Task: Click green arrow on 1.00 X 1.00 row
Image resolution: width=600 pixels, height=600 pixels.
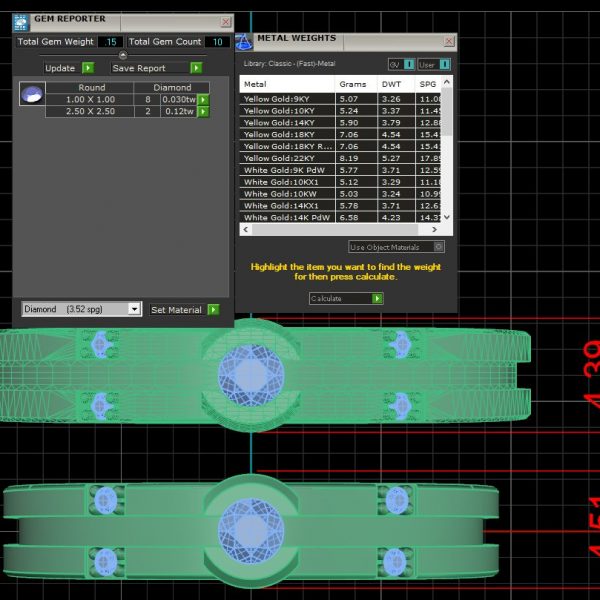Action: coord(203,100)
